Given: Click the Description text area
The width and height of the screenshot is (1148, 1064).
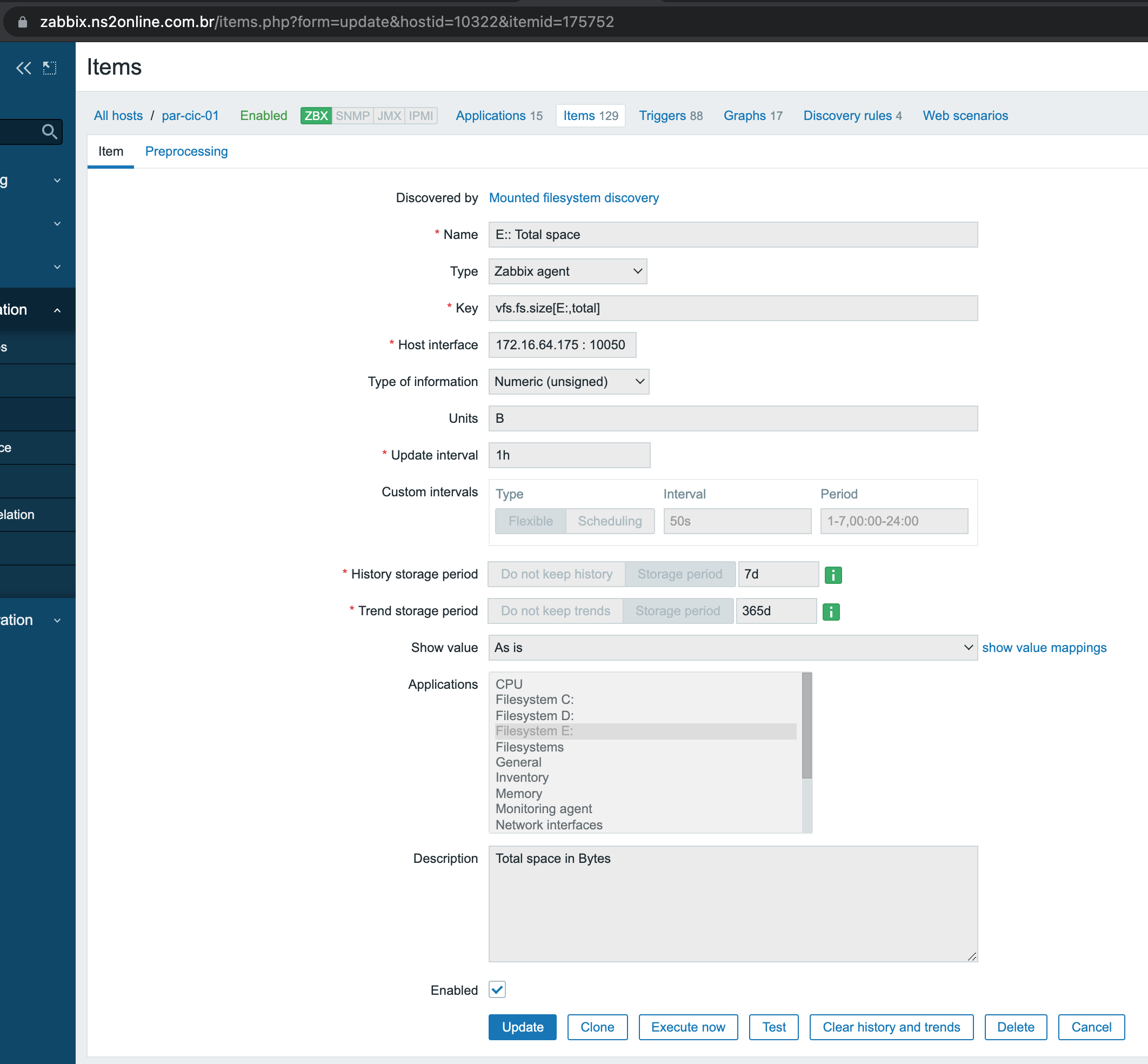Looking at the screenshot, I should pyautogui.click(x=732, y=903).
